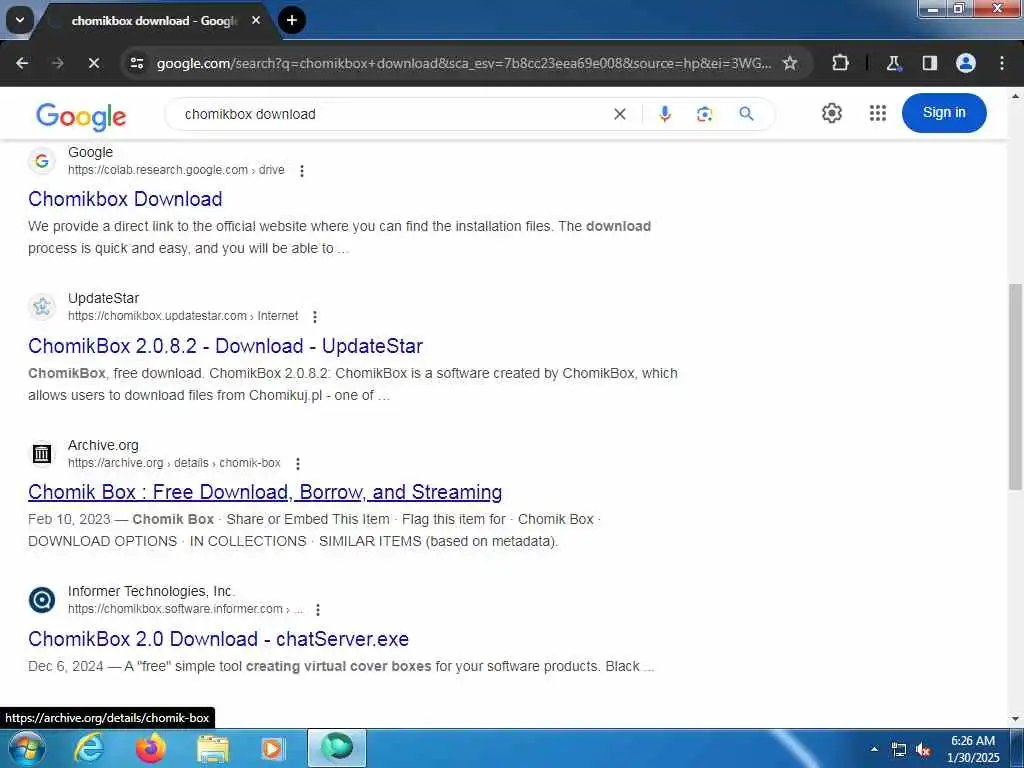Open the Google apps grid
The height and width of the screenshot is (768, 1024).
coord(878,113)
